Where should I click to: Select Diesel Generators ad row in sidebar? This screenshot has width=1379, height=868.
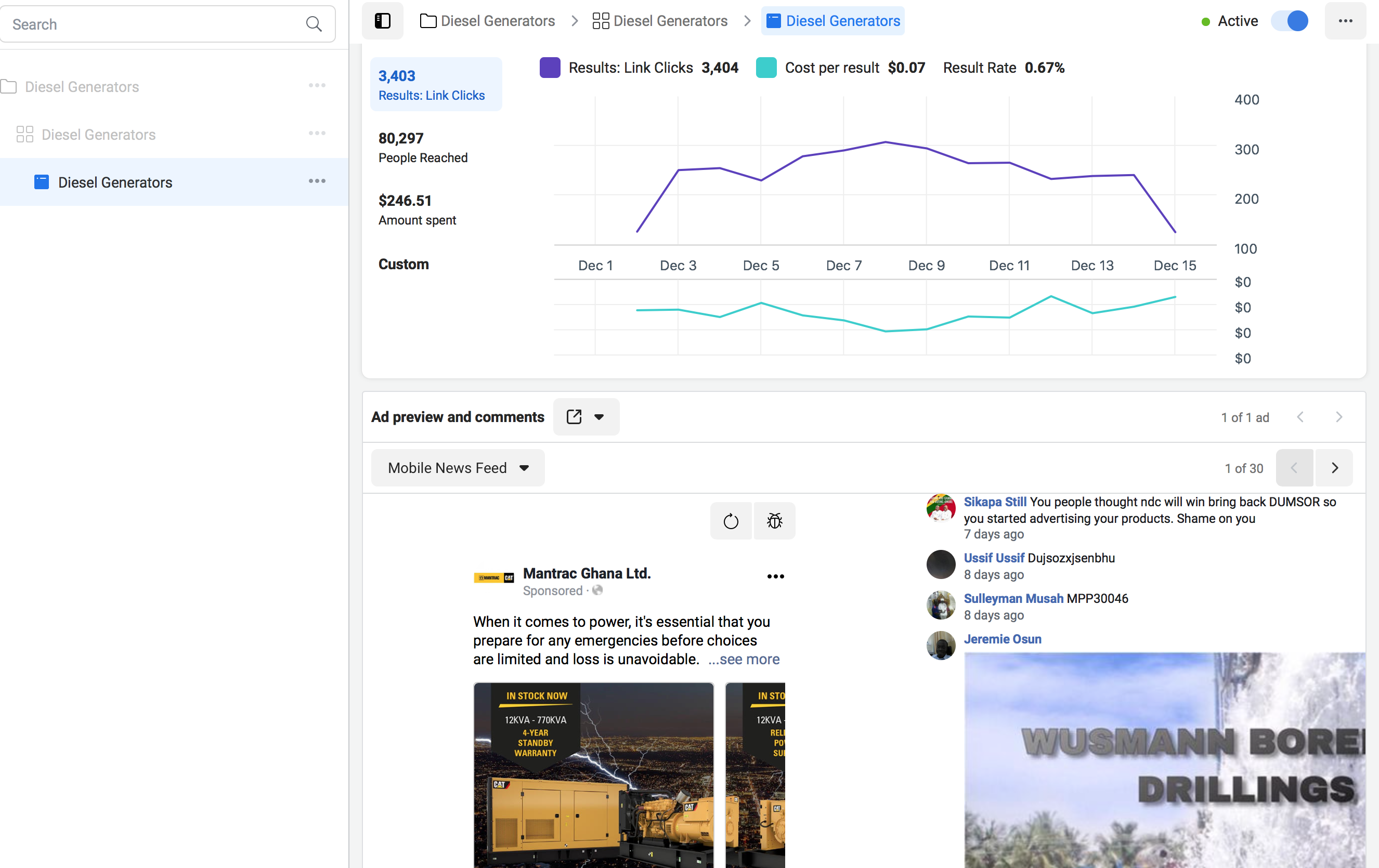pos(174,182)
